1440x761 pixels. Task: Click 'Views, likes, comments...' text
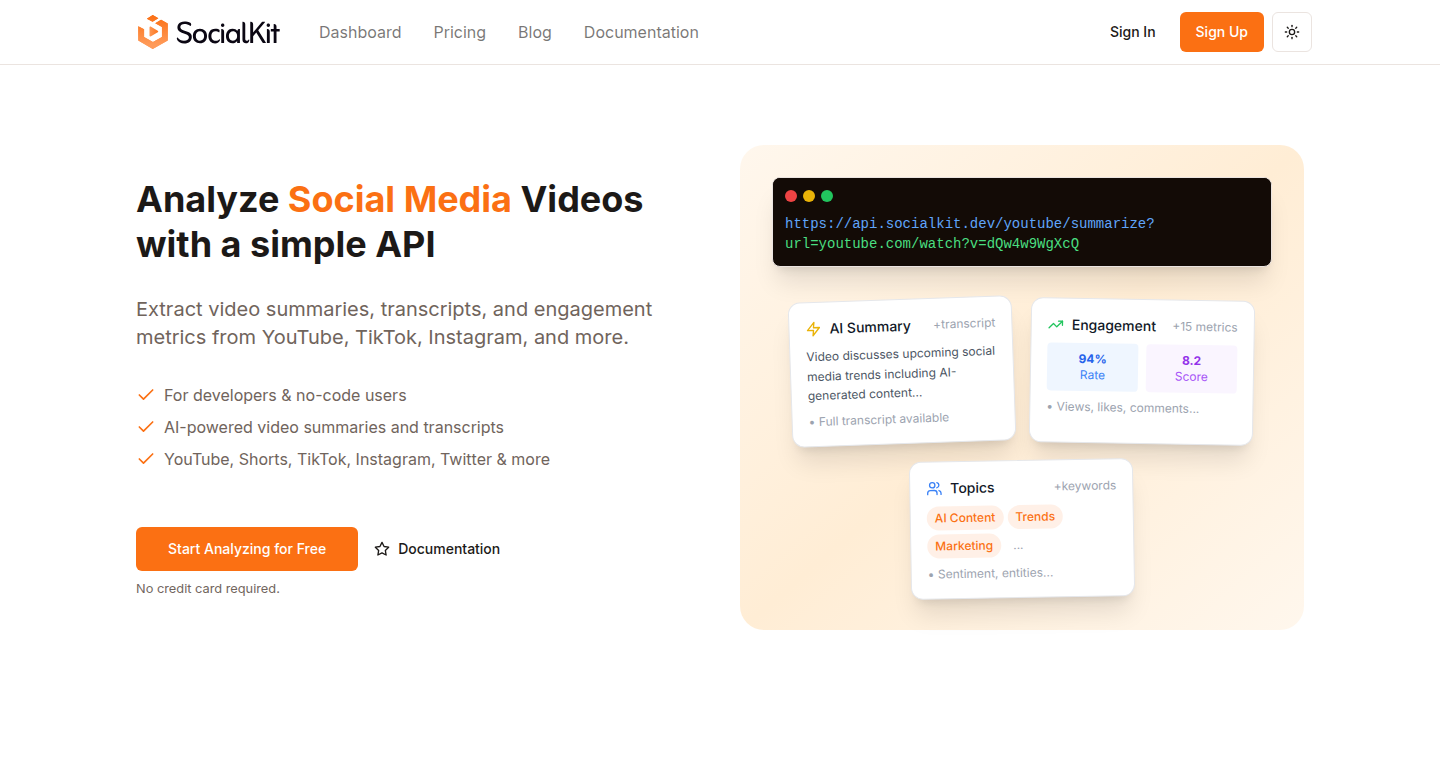[x=1128, y=408]
